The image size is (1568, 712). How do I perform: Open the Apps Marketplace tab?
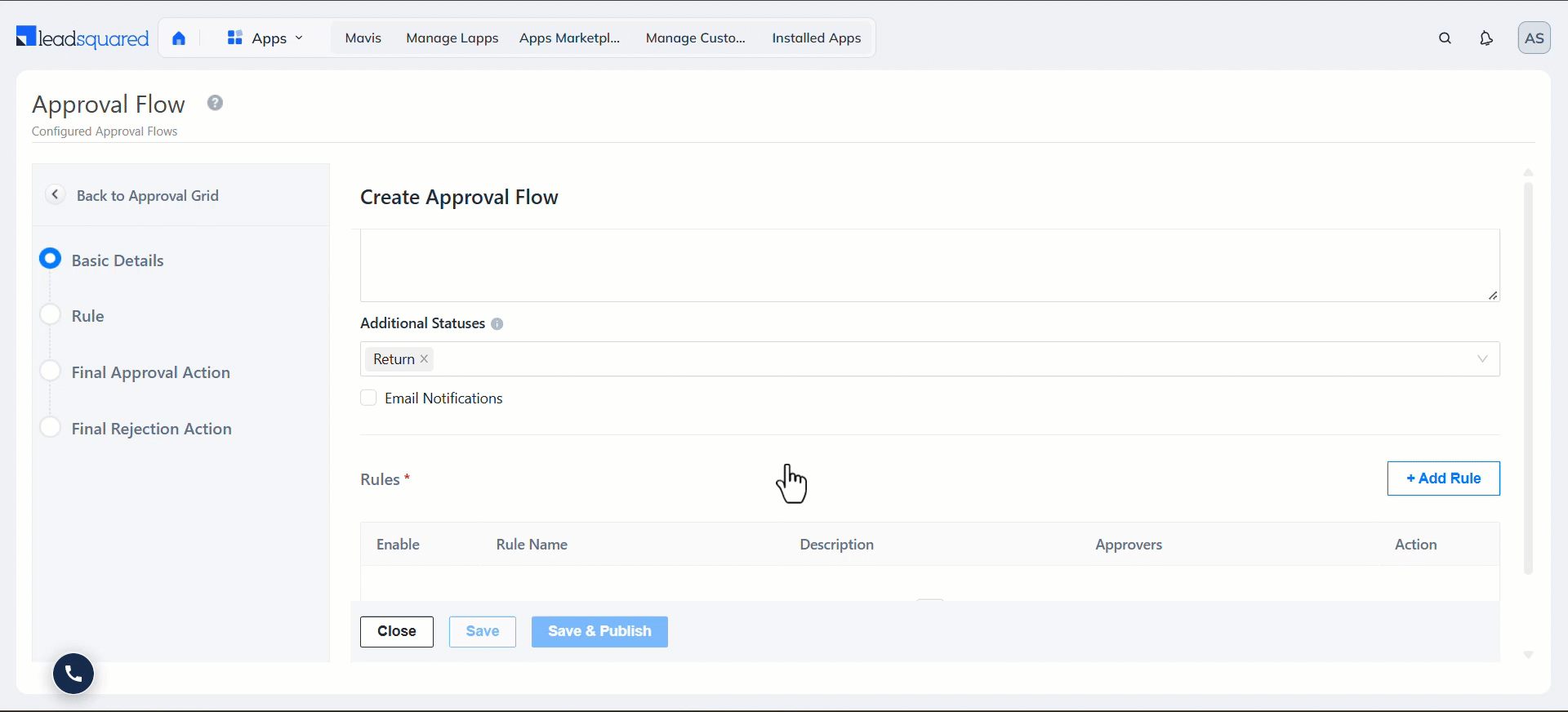570,38
